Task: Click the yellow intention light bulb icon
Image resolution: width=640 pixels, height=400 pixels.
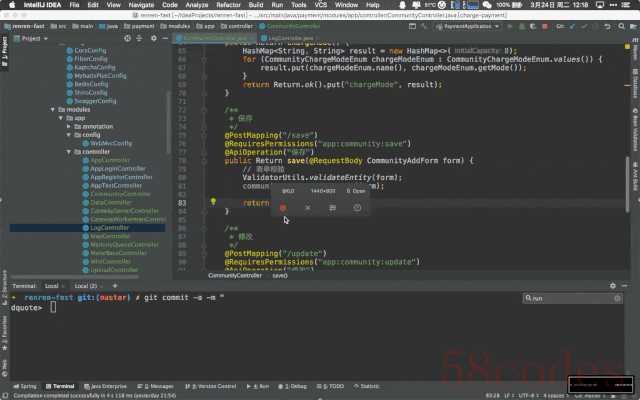Action: click(213, 201)
